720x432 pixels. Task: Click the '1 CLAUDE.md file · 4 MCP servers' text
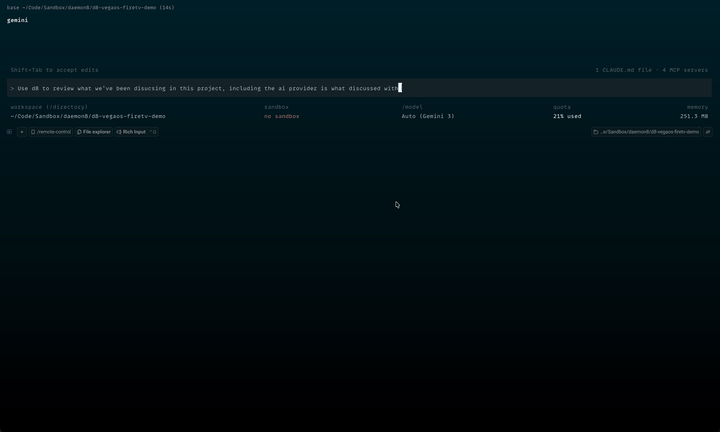click(652, 70)
